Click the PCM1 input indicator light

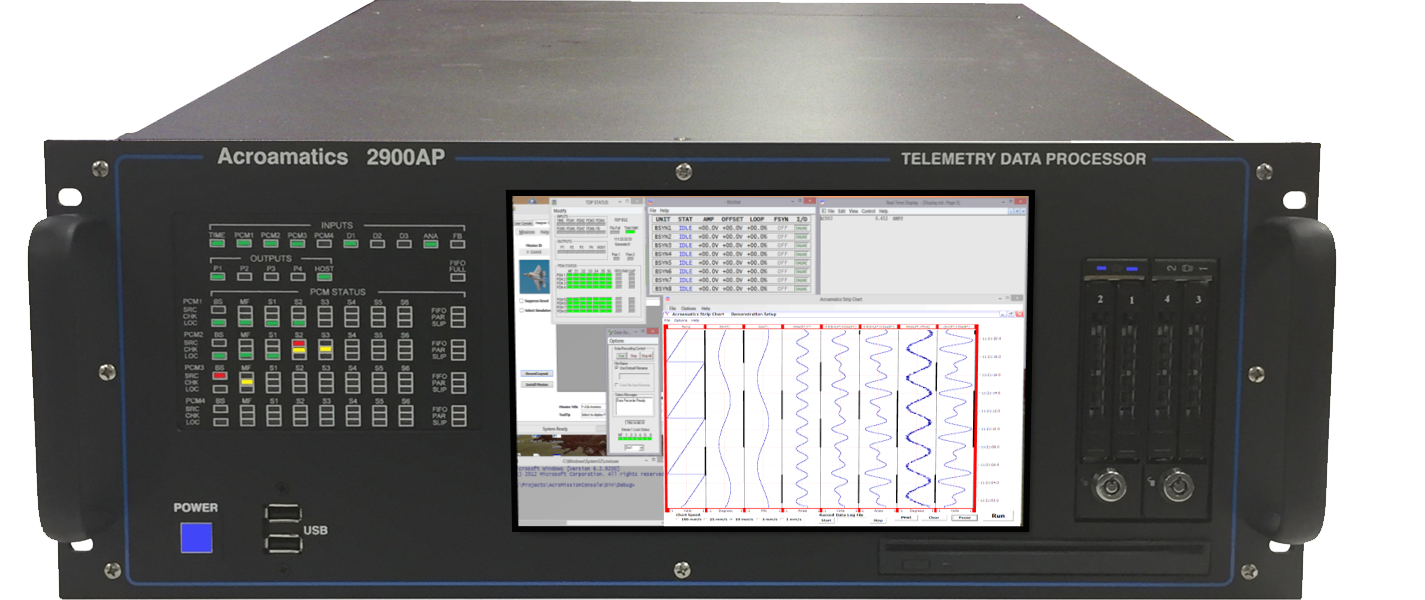coord(244,243)
